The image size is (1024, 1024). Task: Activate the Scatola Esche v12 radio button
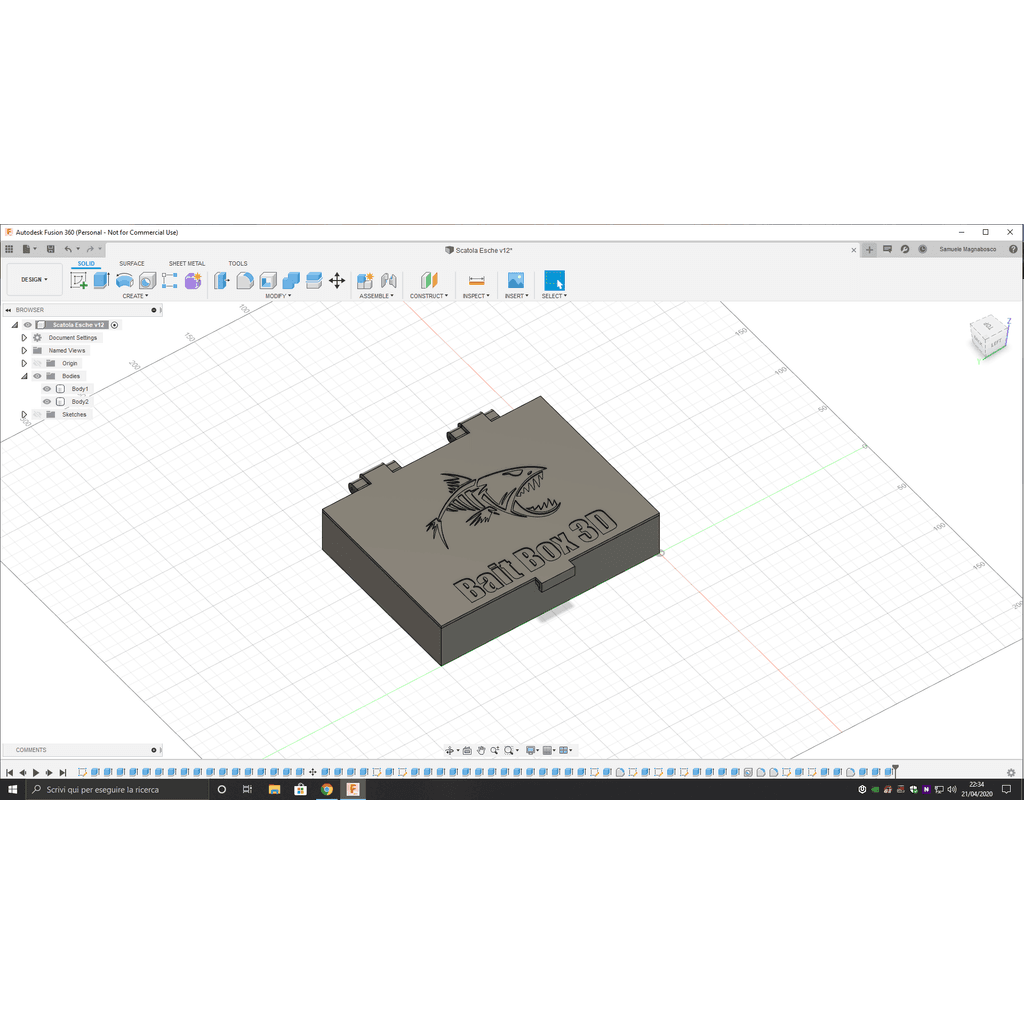tap(114, 325)
